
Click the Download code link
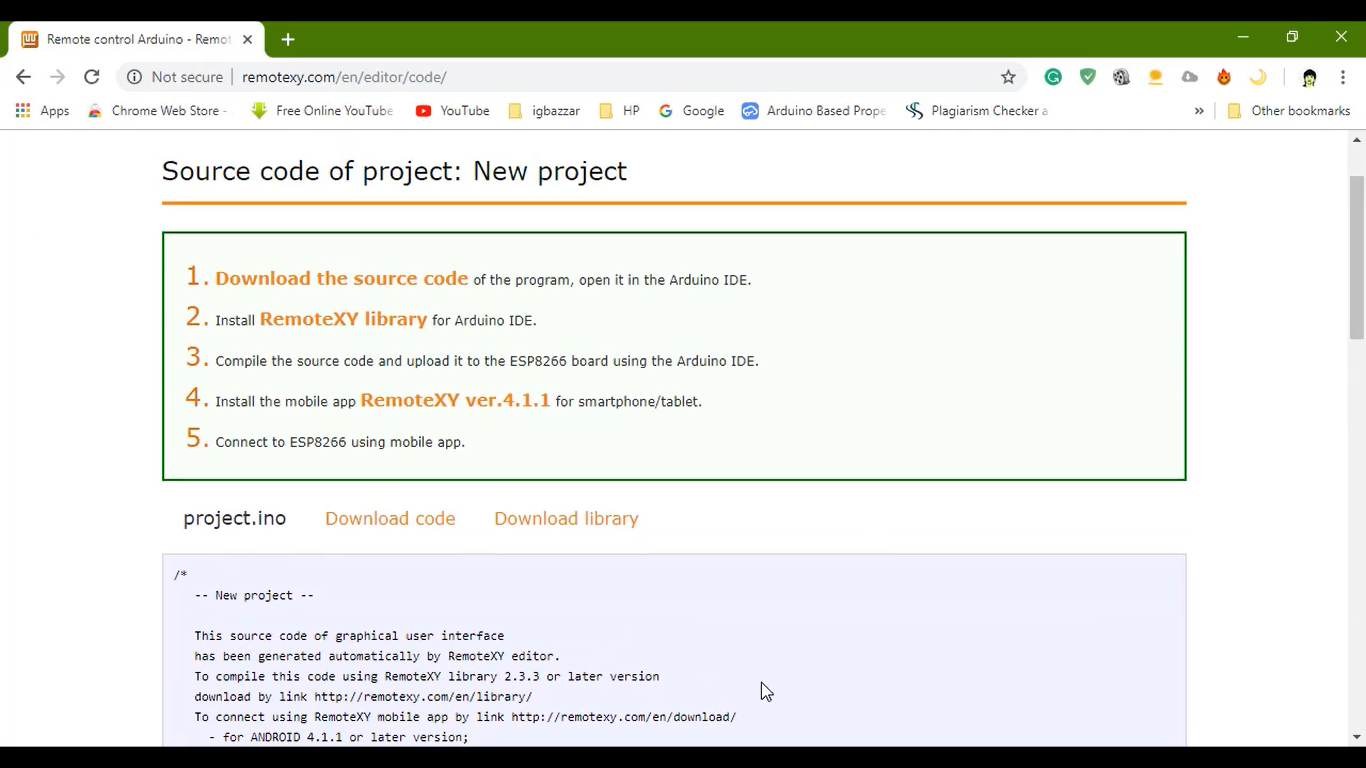390,518
